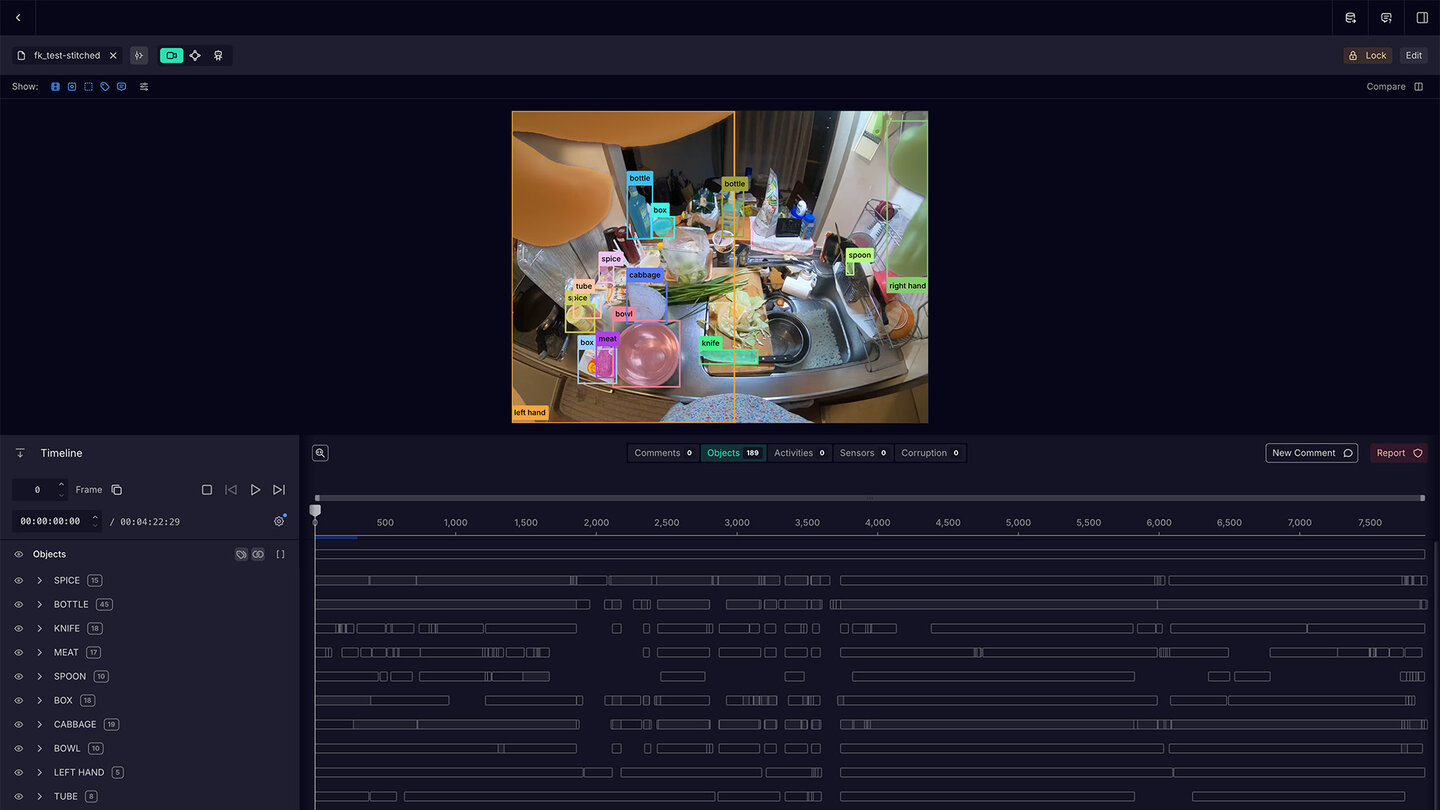
Task: Click the timeline zoom magnifier icon
Action: coord(320,453)
